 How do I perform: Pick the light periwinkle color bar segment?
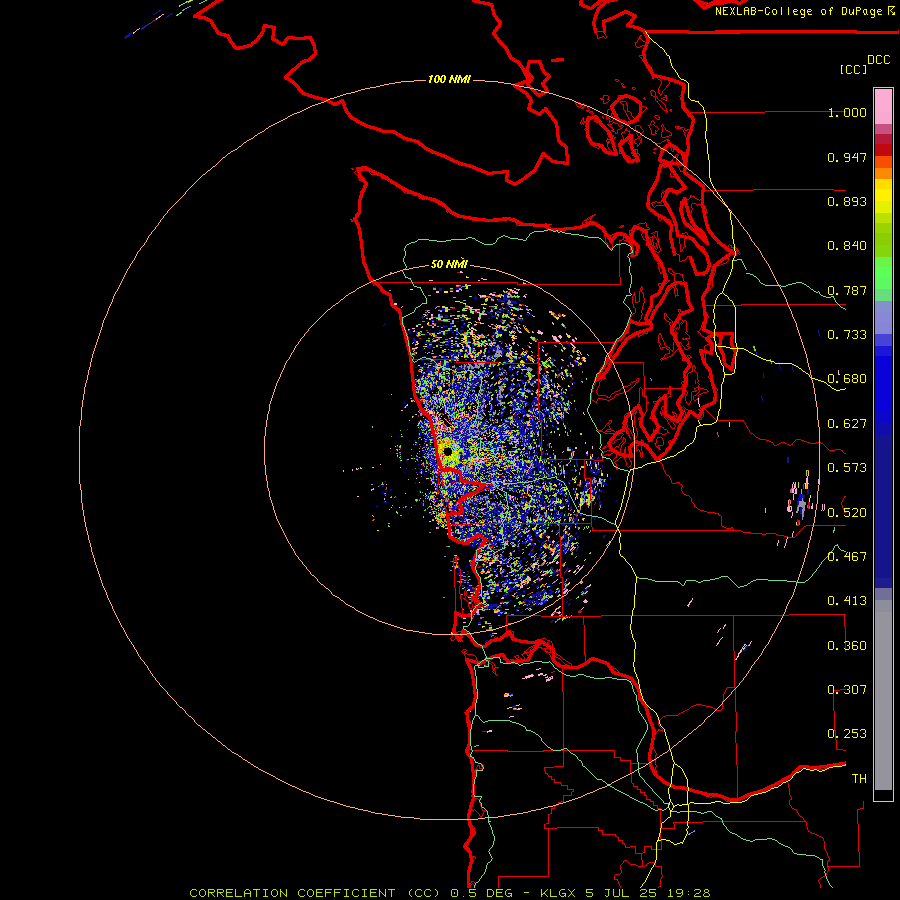pyautogui.click(x=883, y=317)
